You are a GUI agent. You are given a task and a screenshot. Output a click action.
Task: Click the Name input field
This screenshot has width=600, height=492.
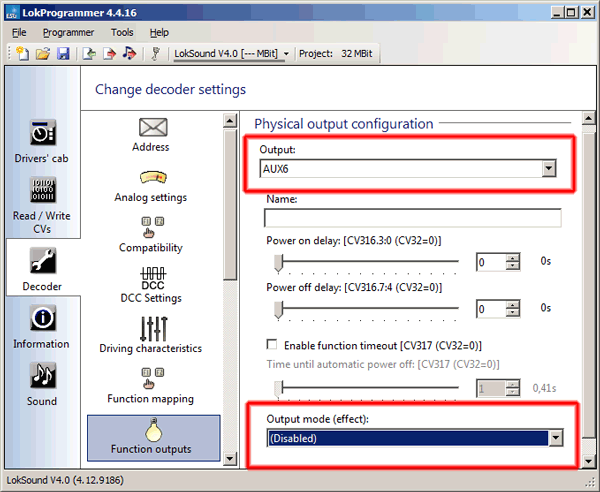pyautogui.click(x=413, y=218)
